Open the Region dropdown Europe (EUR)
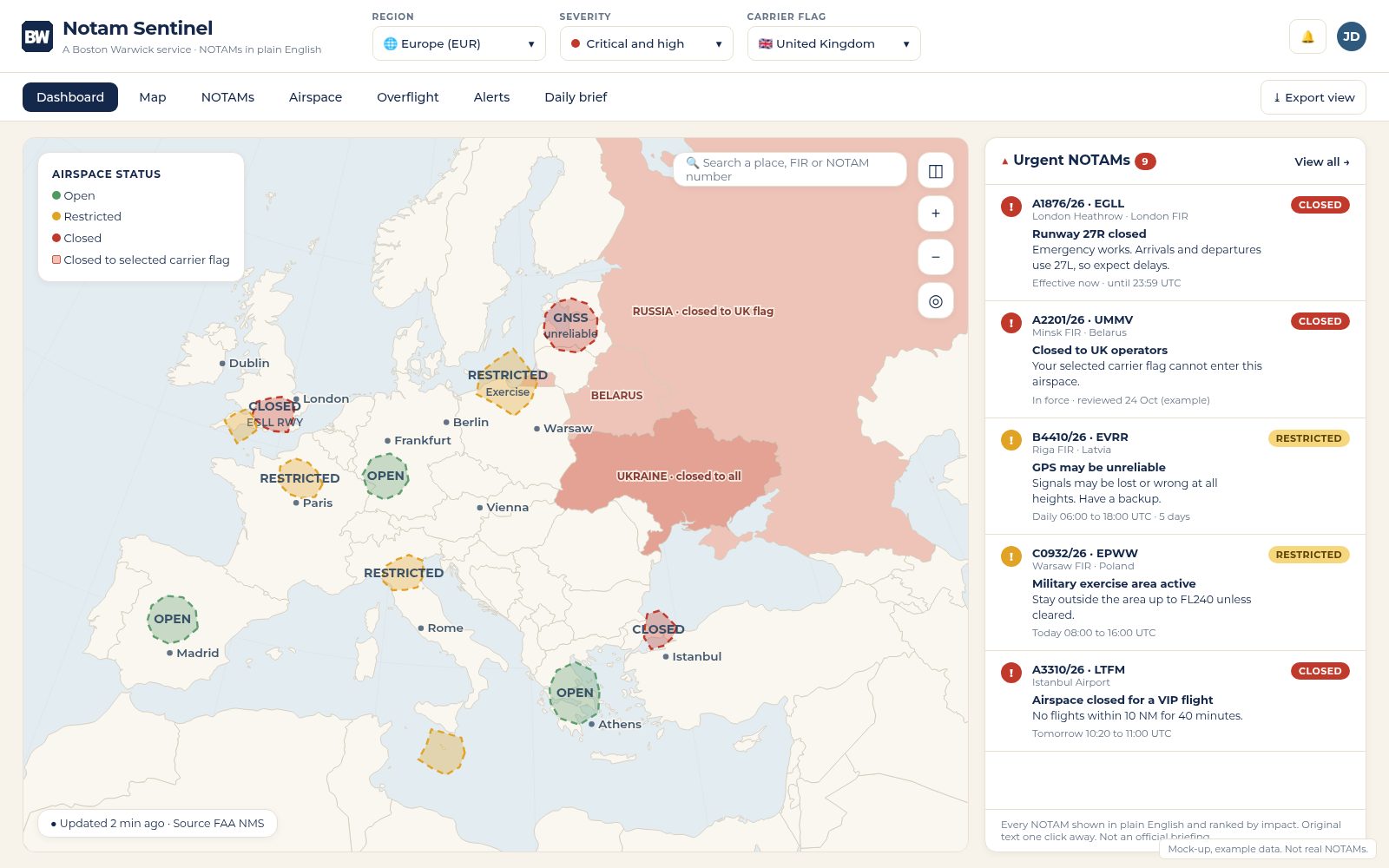The height and width of the screenshot is (868, 1389). pyautogui.click(x=459, y=43)
